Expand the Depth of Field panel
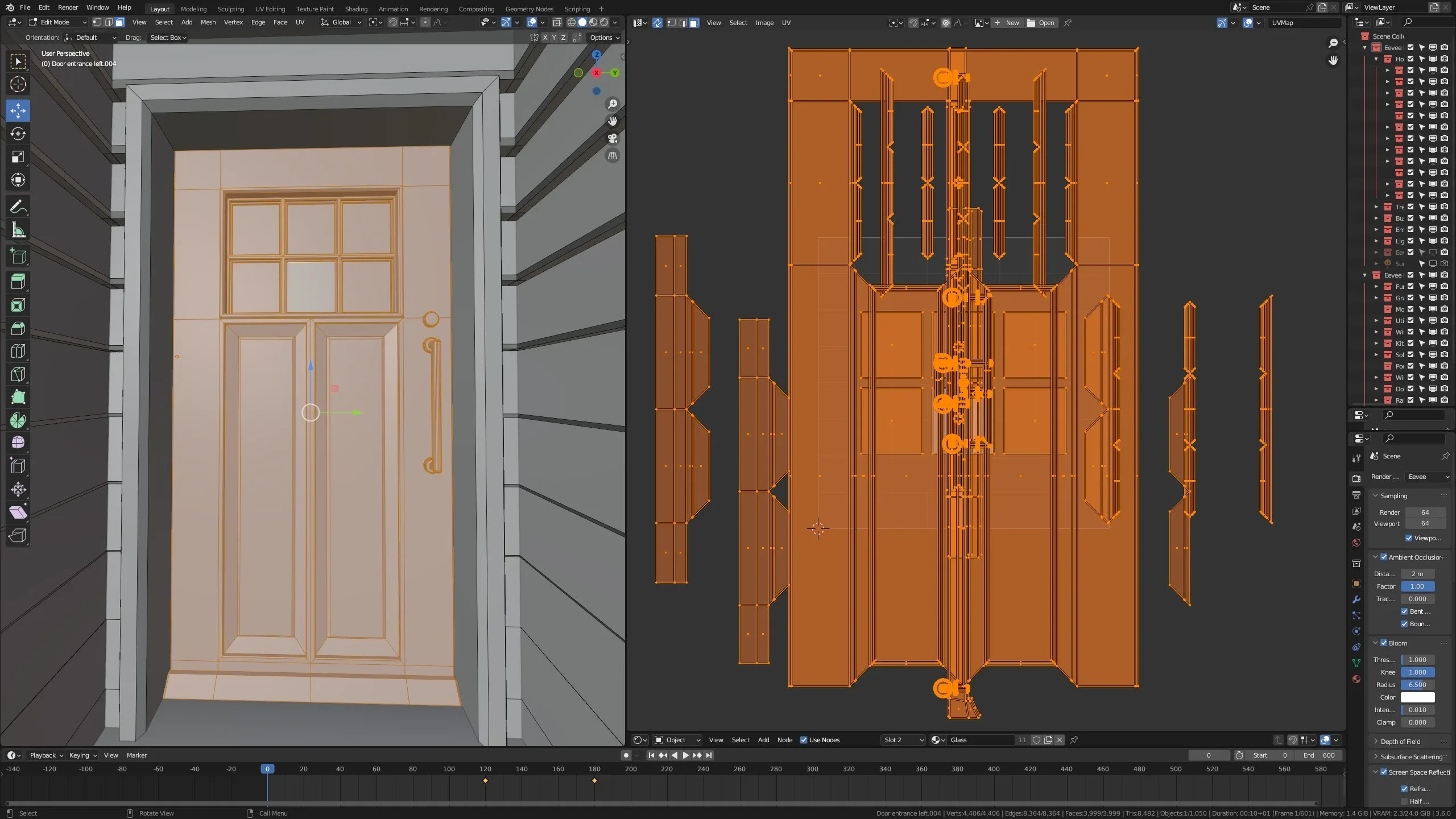Screen dimensions: 1456x819 coord(1400,742)
